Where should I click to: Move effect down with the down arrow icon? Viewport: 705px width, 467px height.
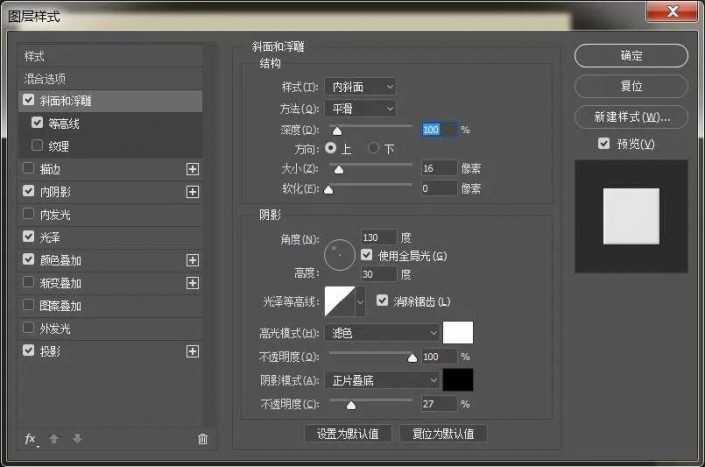coord(76,439)
